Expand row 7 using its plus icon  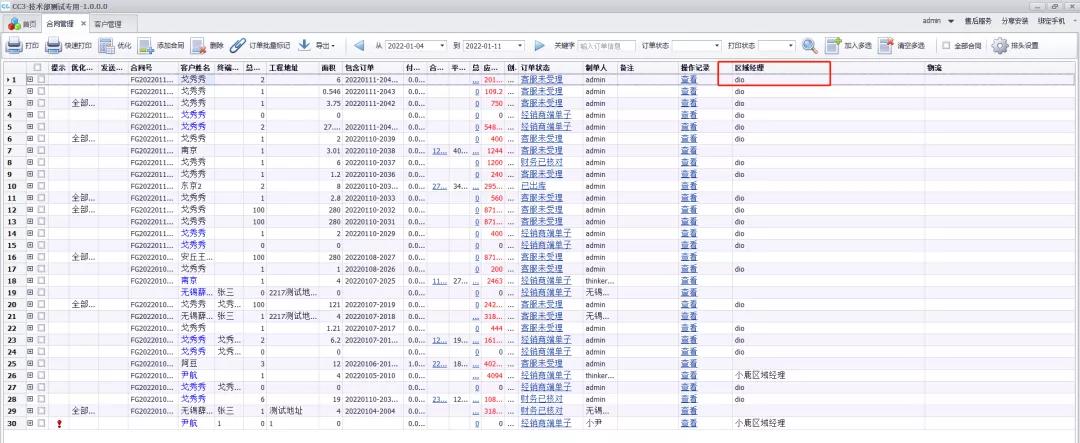[x=30, y=151]
